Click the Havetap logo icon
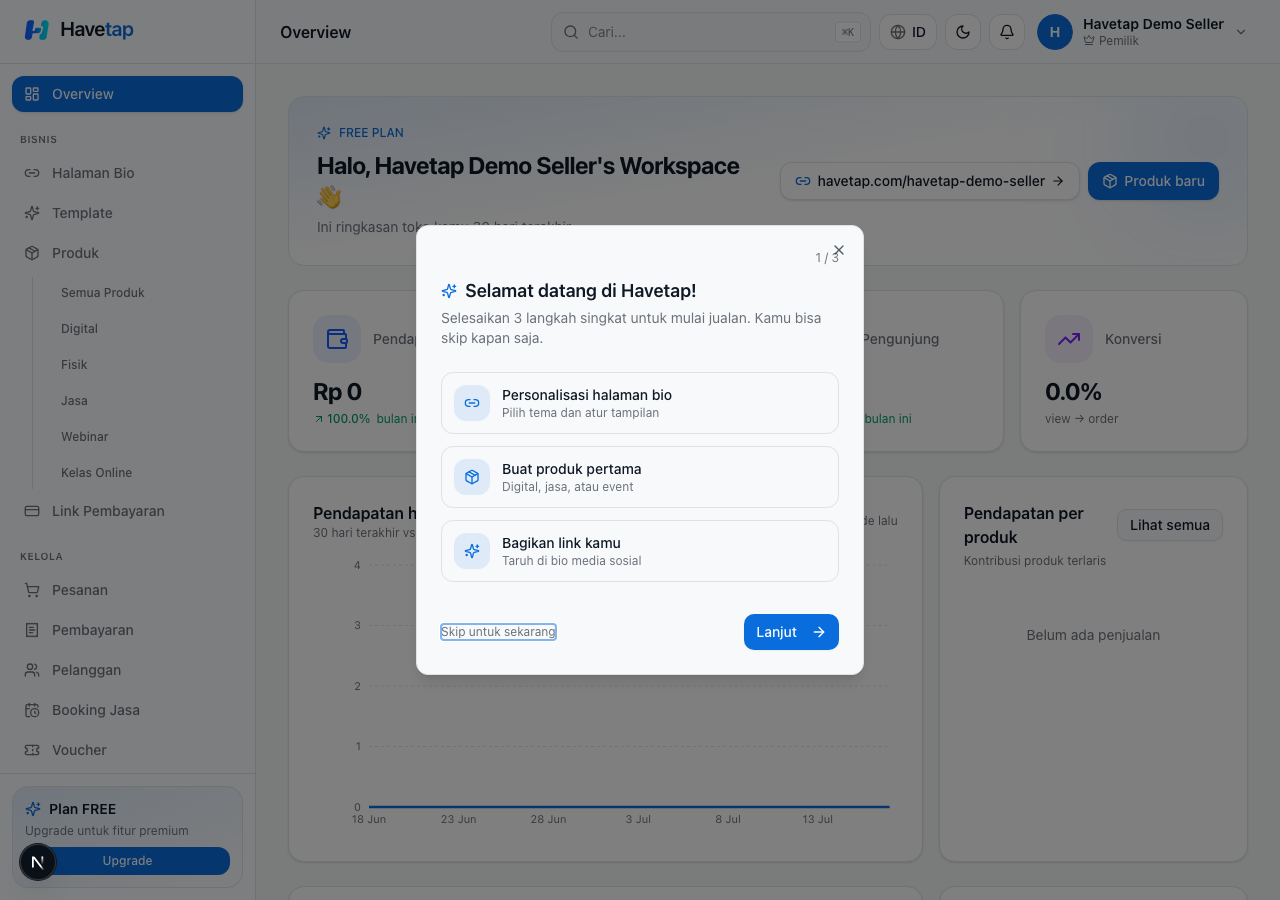The image size is (1280, 900). pos(37,30)
